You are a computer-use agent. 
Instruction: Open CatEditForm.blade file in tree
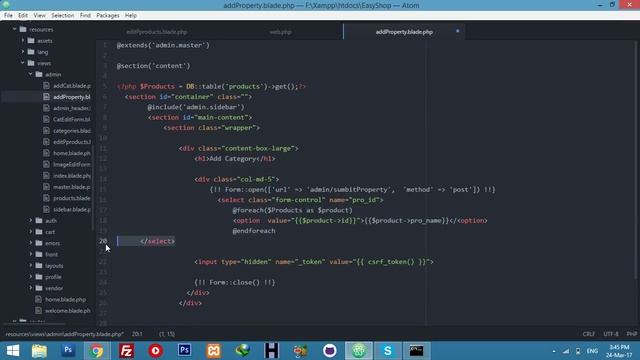[72, 119]
